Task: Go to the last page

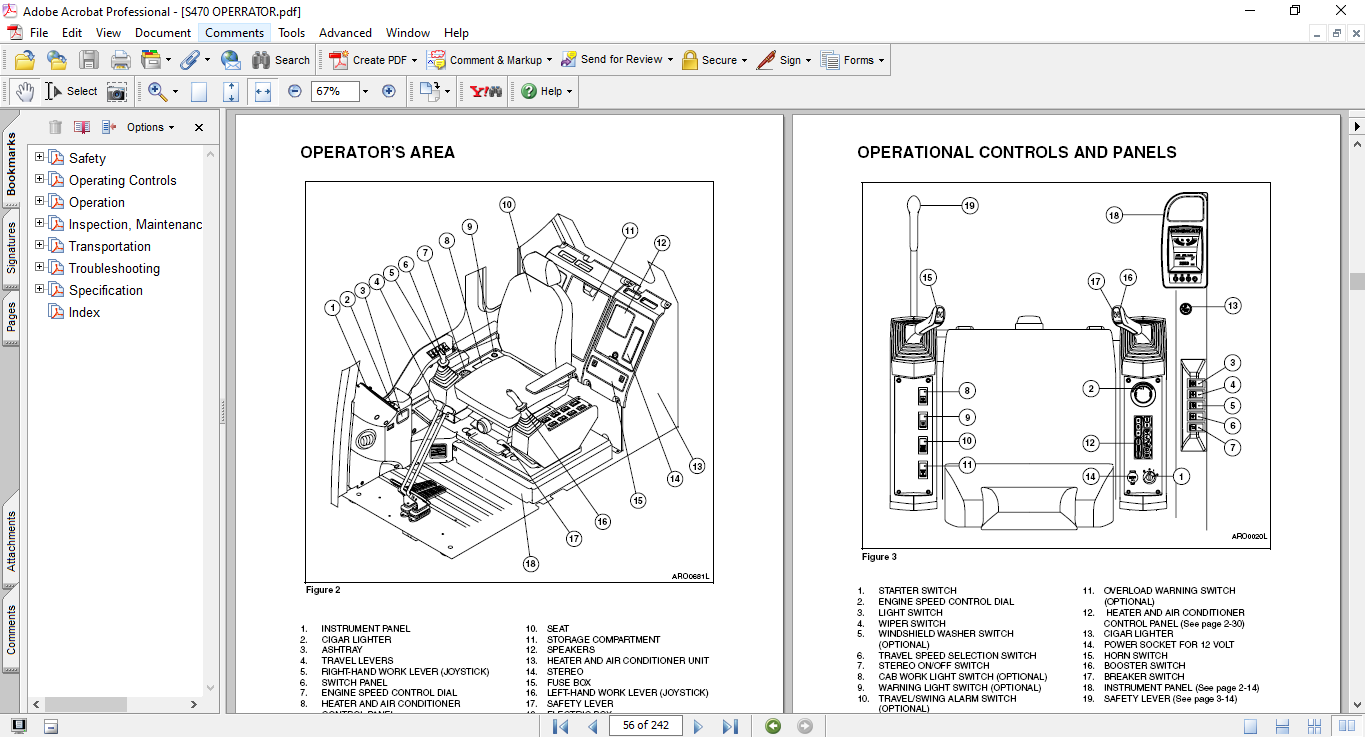Action: (x=730, y=726)
